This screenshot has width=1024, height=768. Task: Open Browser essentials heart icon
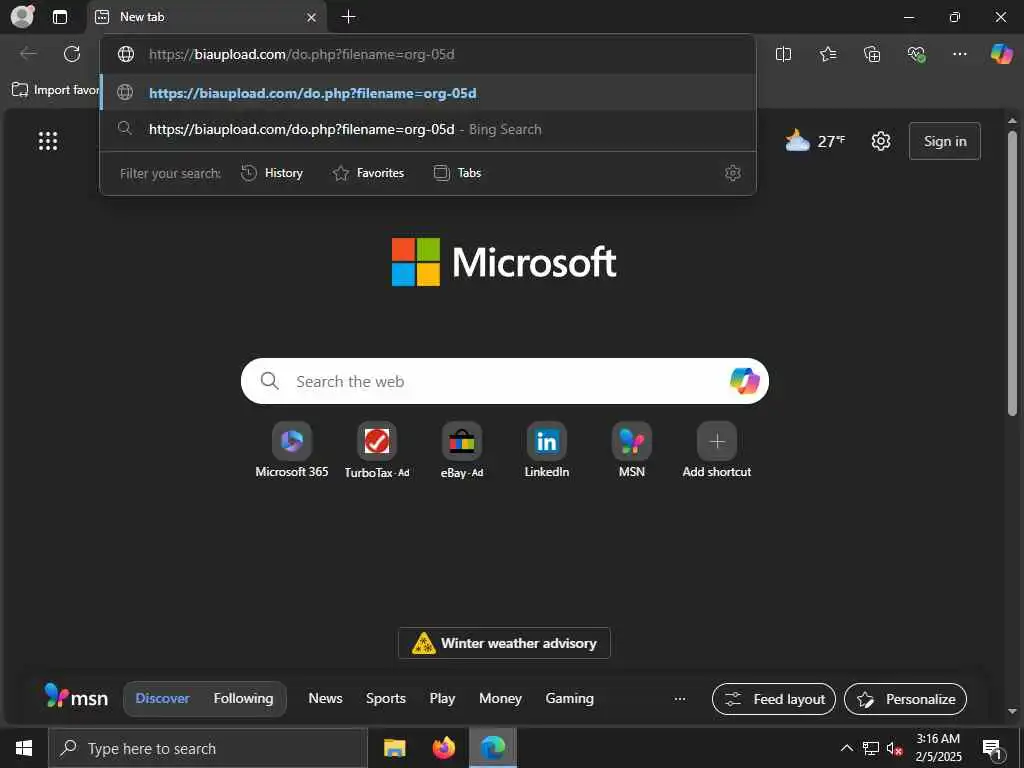point(916,54)
